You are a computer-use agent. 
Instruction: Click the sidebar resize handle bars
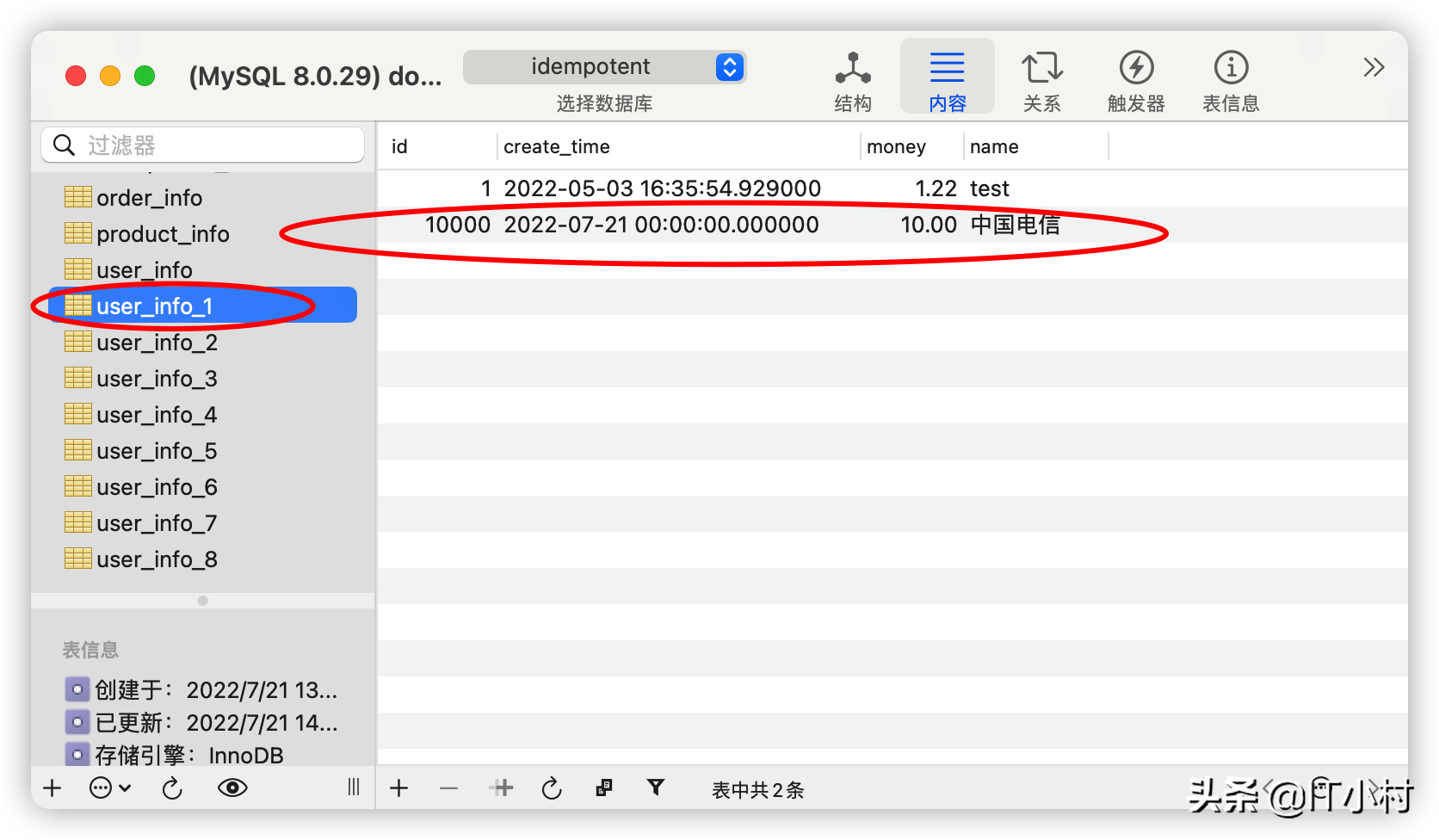point(354,787)
